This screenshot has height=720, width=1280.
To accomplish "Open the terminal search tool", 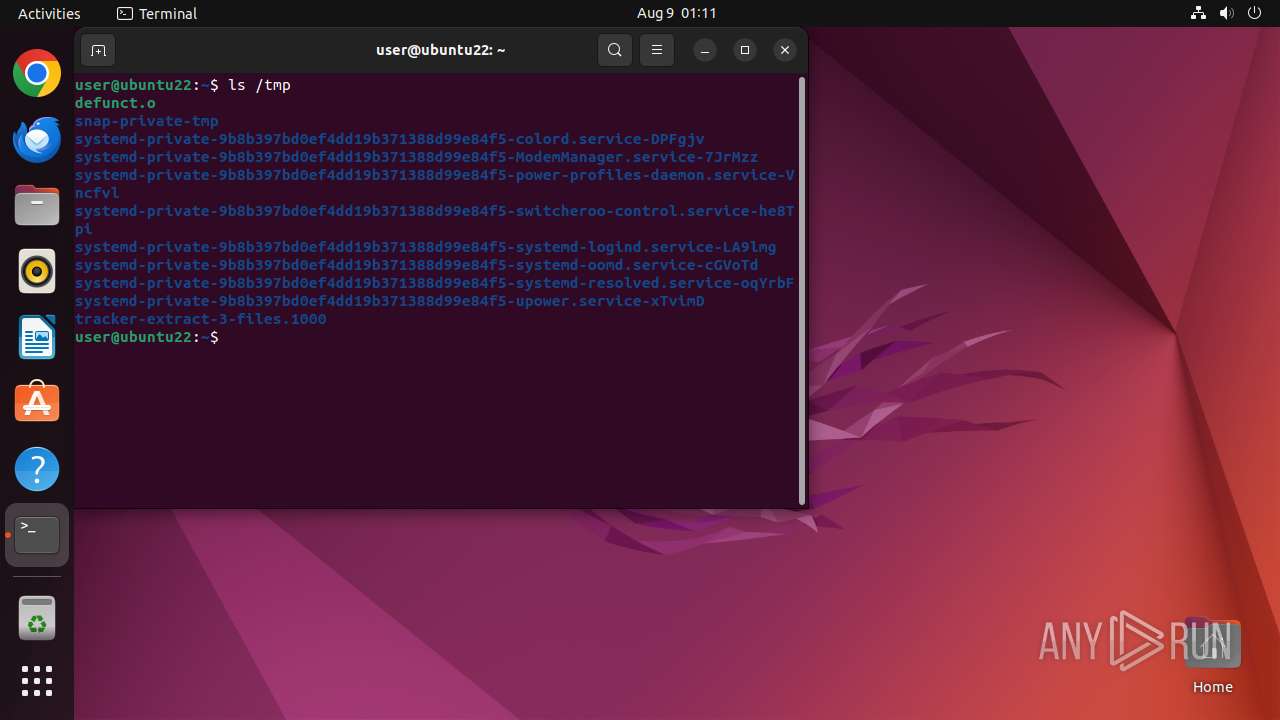I will coord(615,50).
